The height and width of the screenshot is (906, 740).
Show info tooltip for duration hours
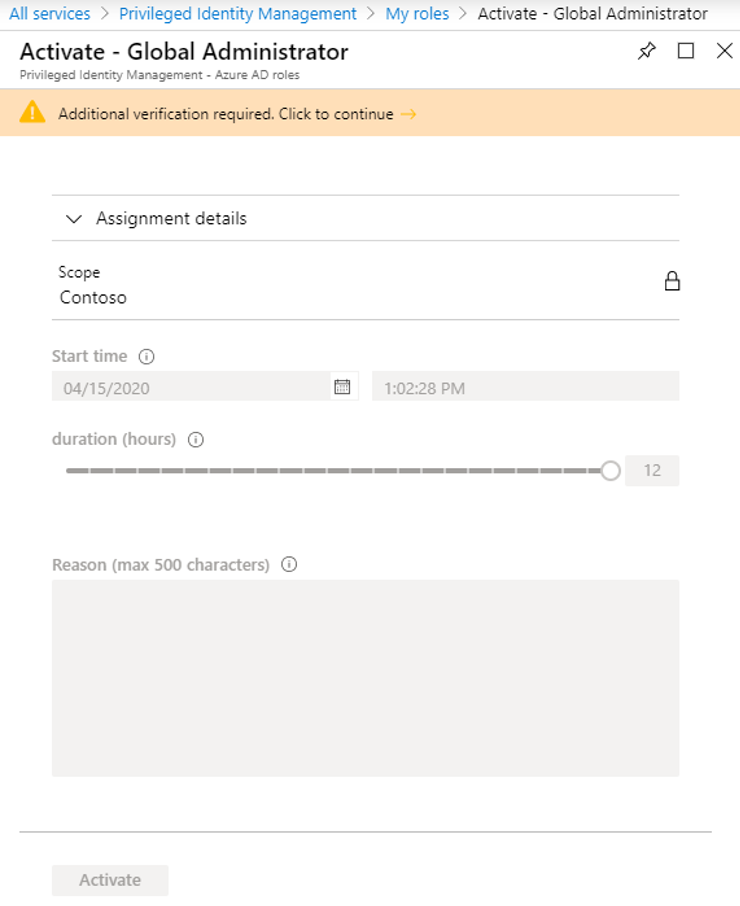tap(196, 440)
